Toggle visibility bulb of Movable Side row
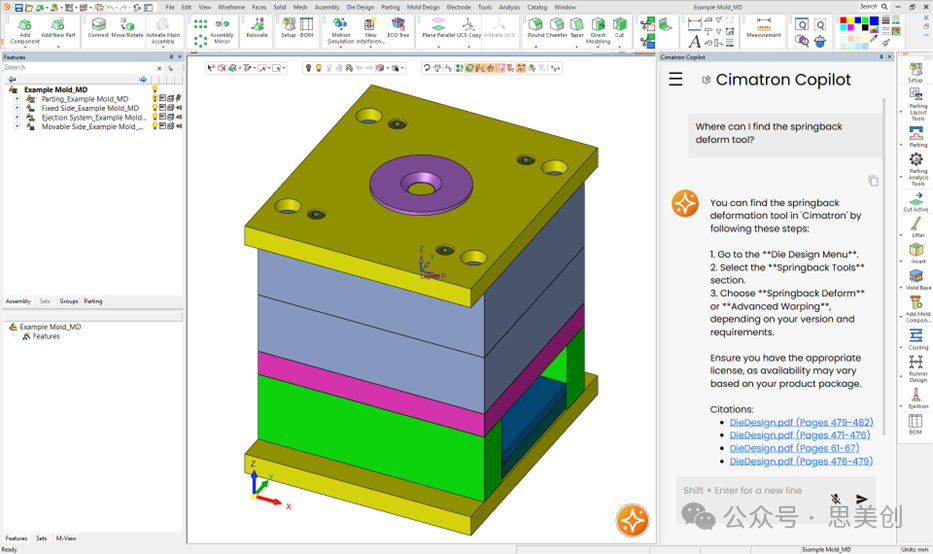Image resolution: width=933 pixels, height=554 pixels. coord(155,126)
